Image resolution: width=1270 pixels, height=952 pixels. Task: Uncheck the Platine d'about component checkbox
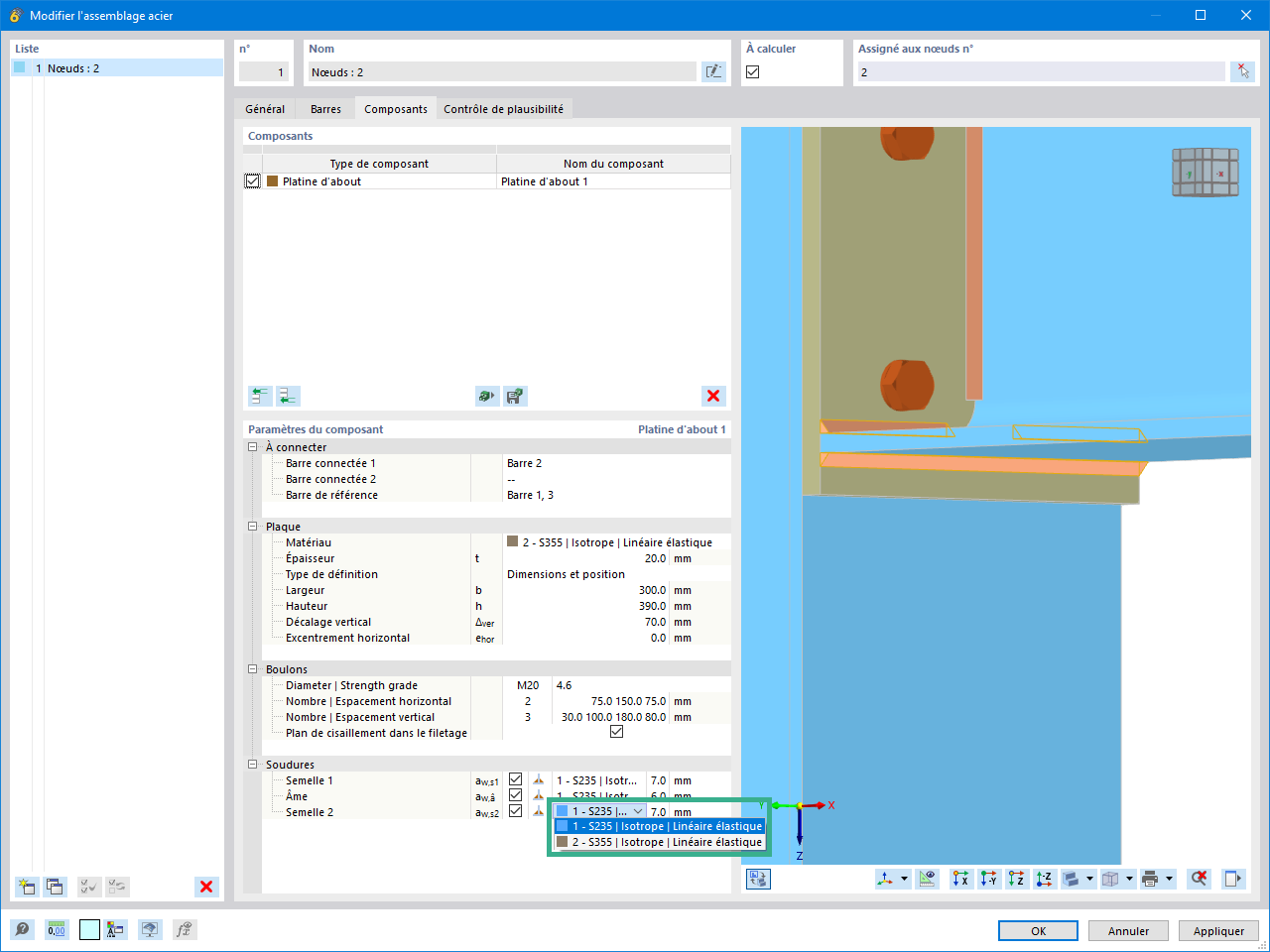point(253,181)
